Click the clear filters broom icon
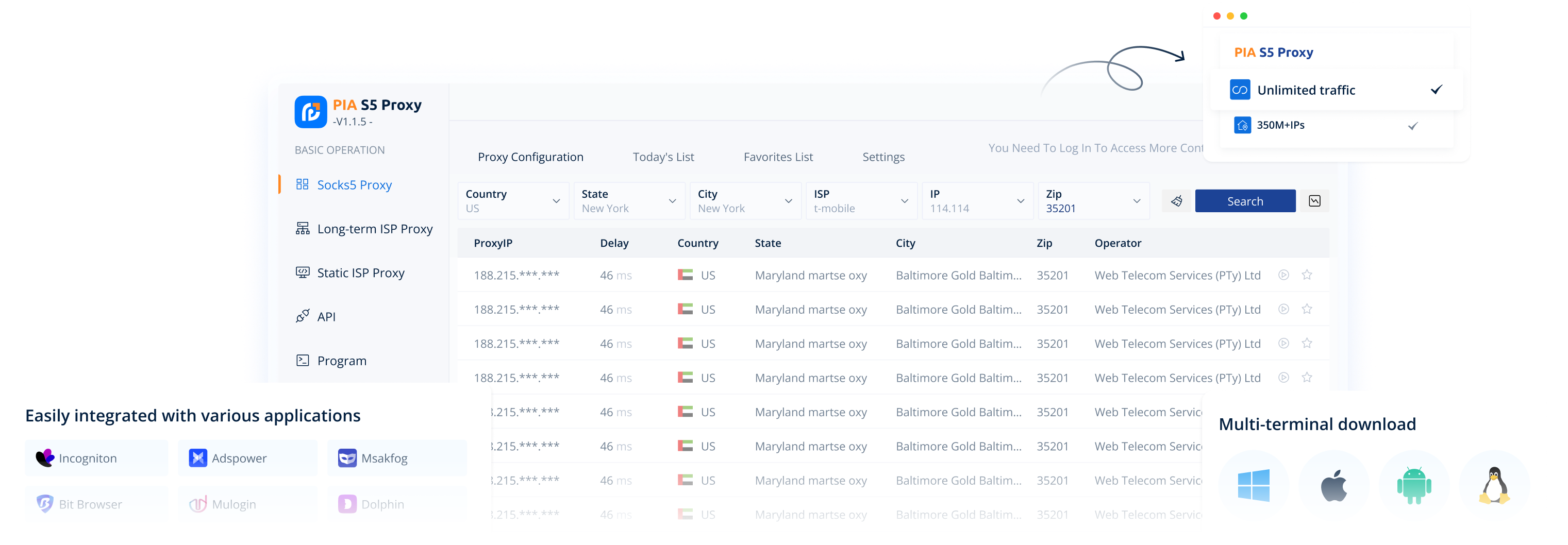Image resolution: width=1568 pixels, height=545 pixels. pos(1176,201)
